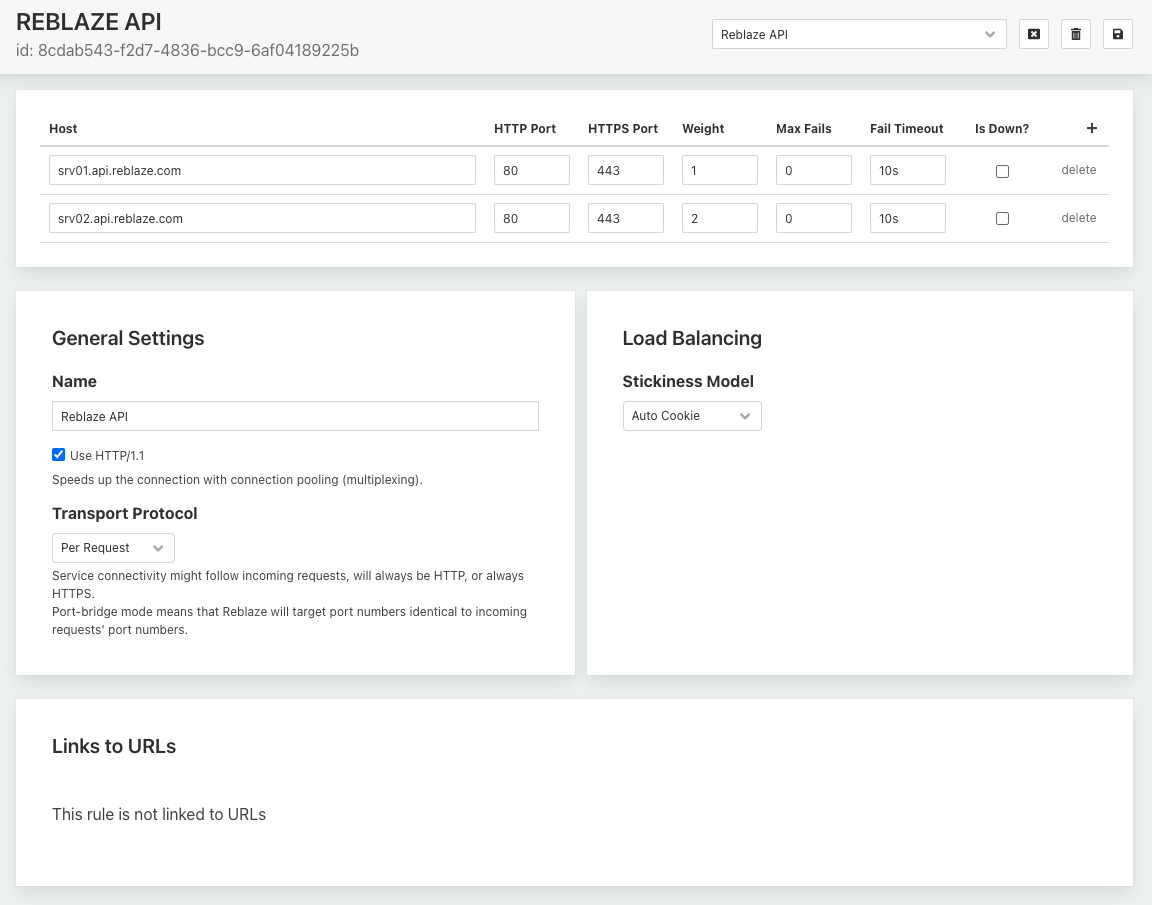Click the HTTPS Port field for srv02
Viewport: 1152px width, 905px height.
point(625,219)
